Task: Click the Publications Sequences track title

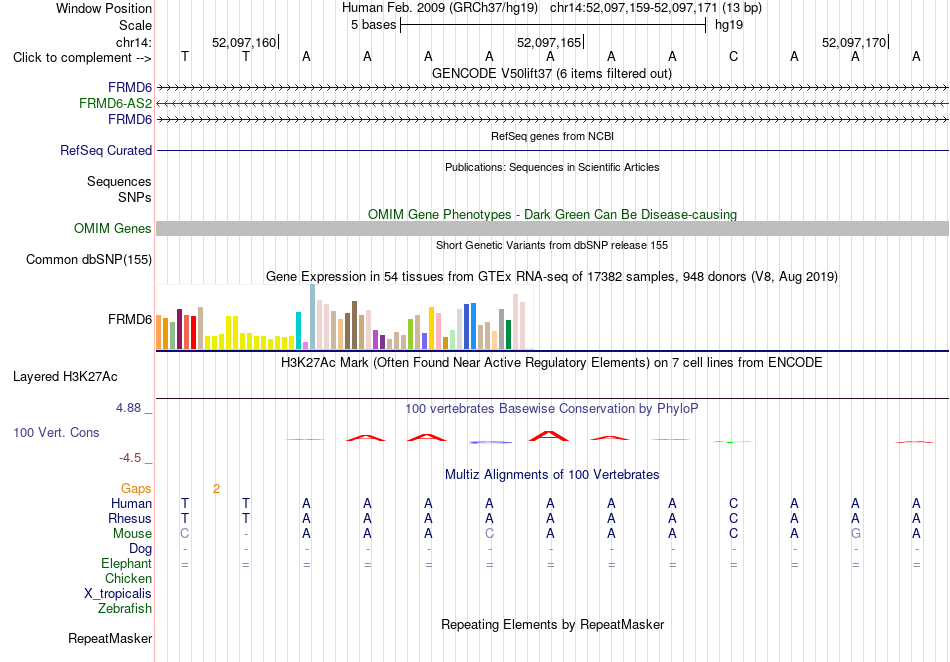Action: pyautogui.click(x=551, y=167)
